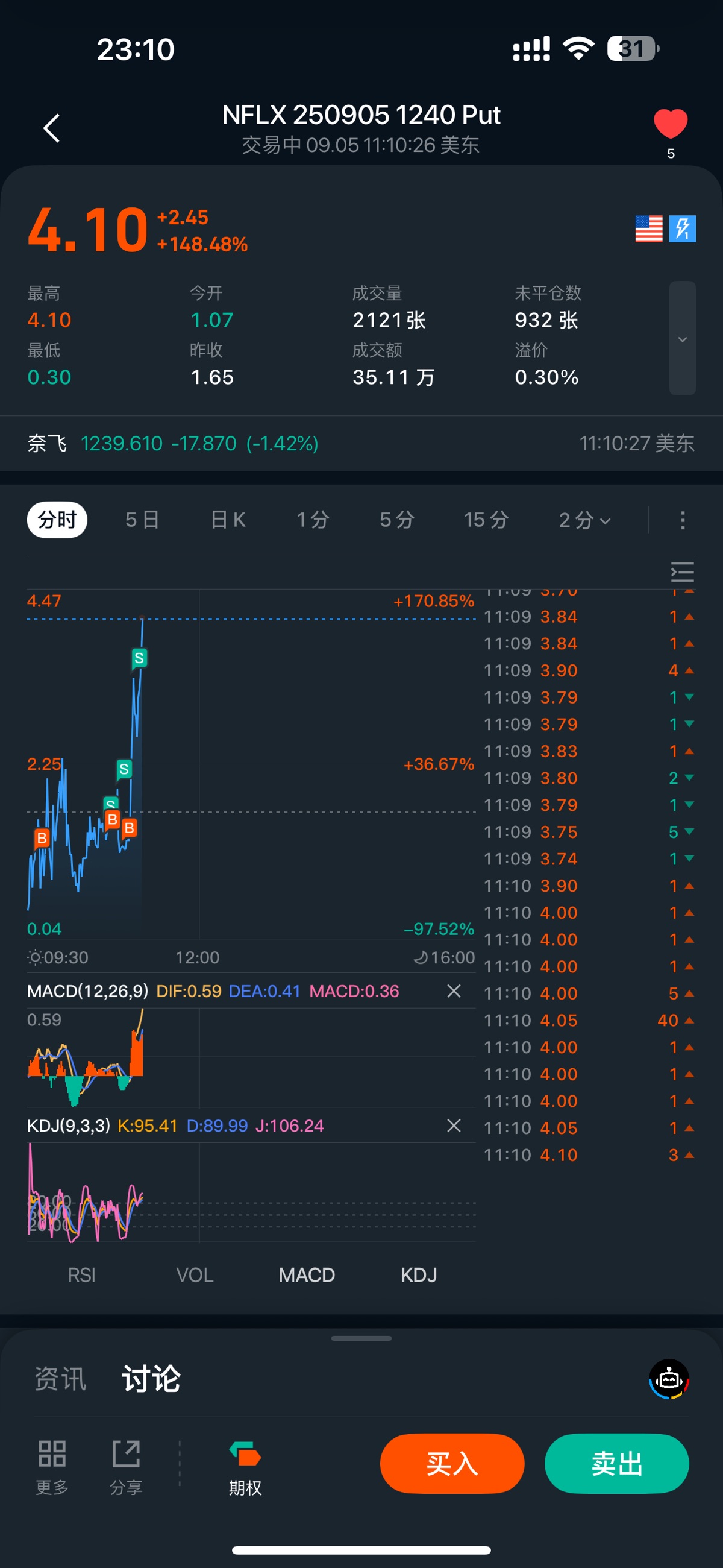The width and height of the screenshot is (723, 1568).
Task: Switch to the 资讯 tab
Action: click(x=60, y=1379)
